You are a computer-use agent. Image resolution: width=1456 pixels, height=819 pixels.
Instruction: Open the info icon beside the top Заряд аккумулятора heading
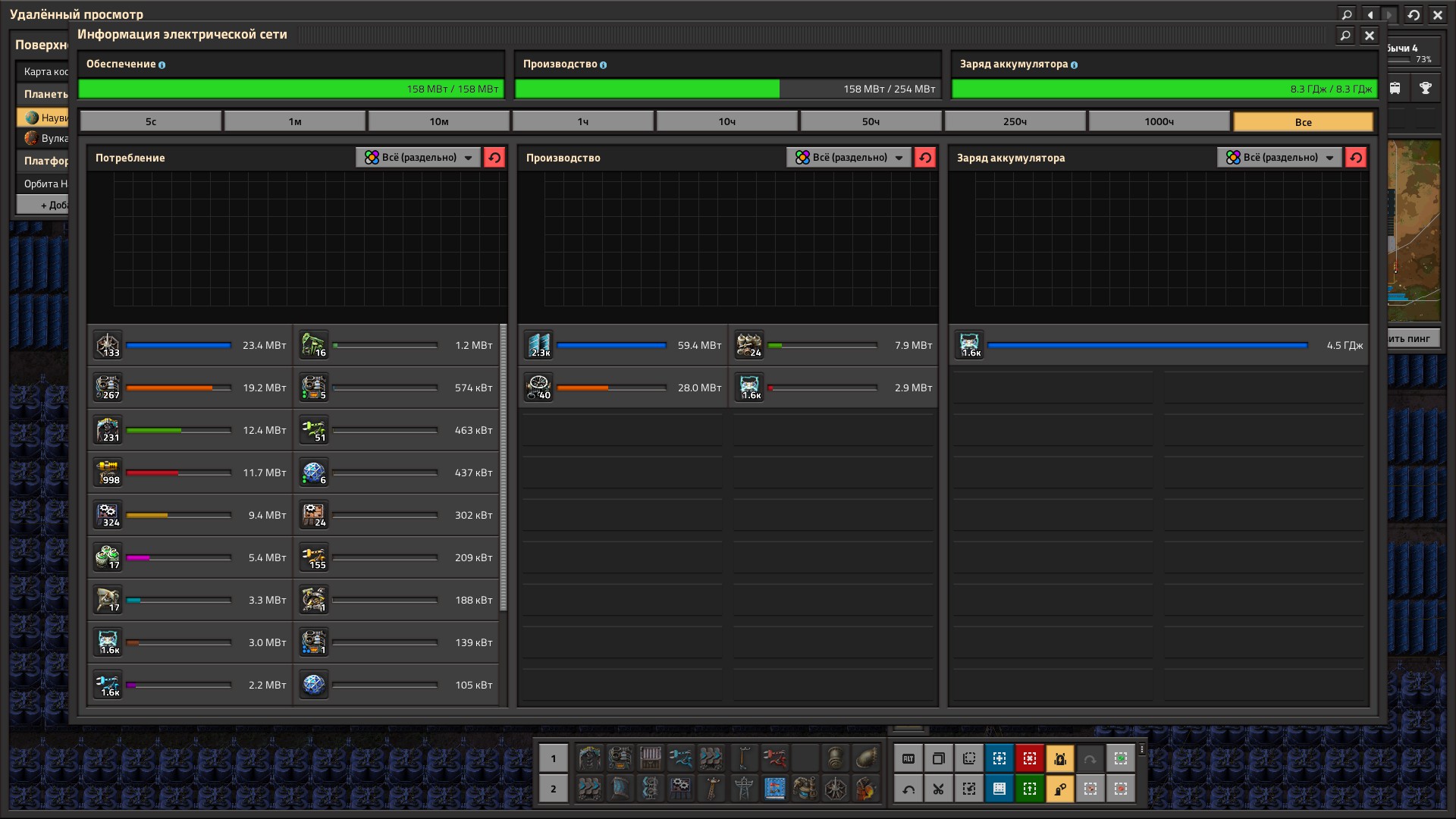pos(1074,65)
